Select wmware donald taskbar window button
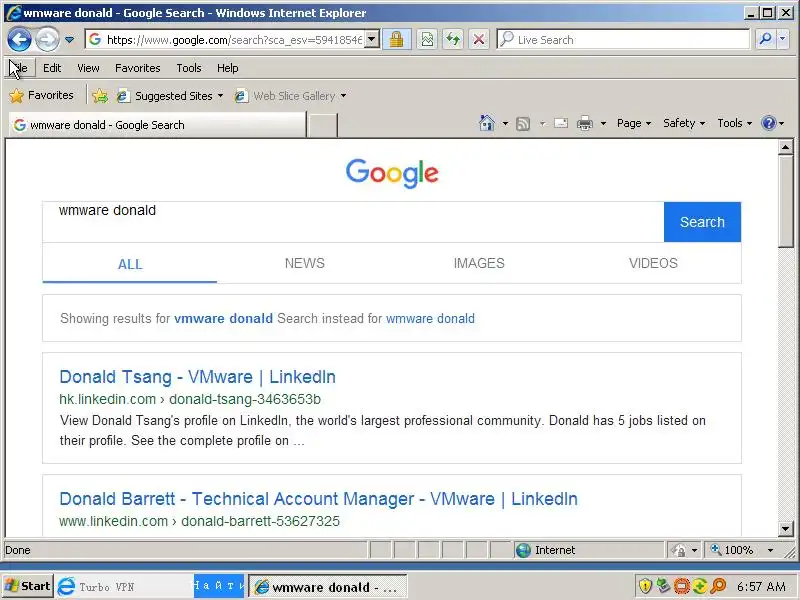This screenshot has height=600, width=800. click(328, 587)
